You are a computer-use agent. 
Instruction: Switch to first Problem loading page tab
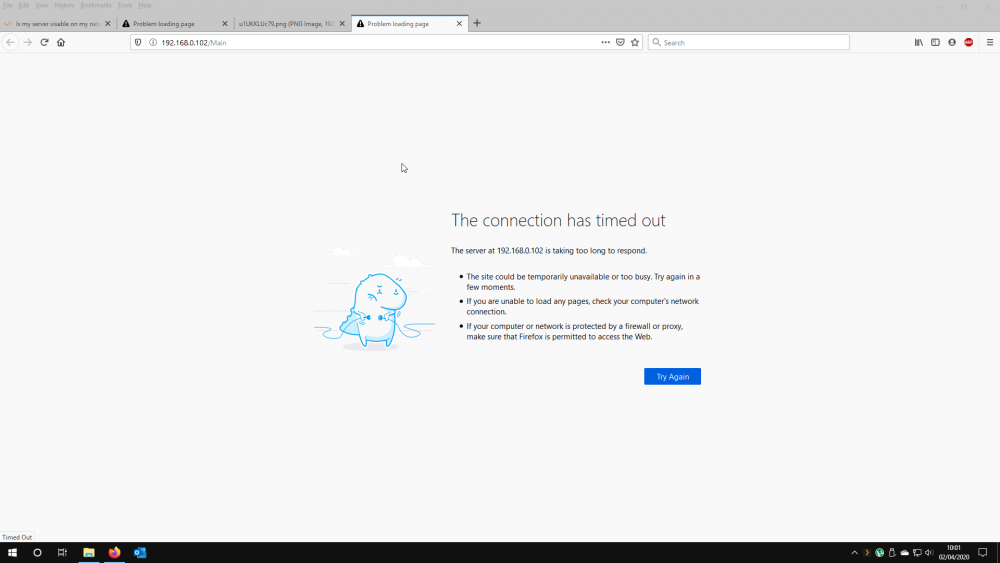175,24
